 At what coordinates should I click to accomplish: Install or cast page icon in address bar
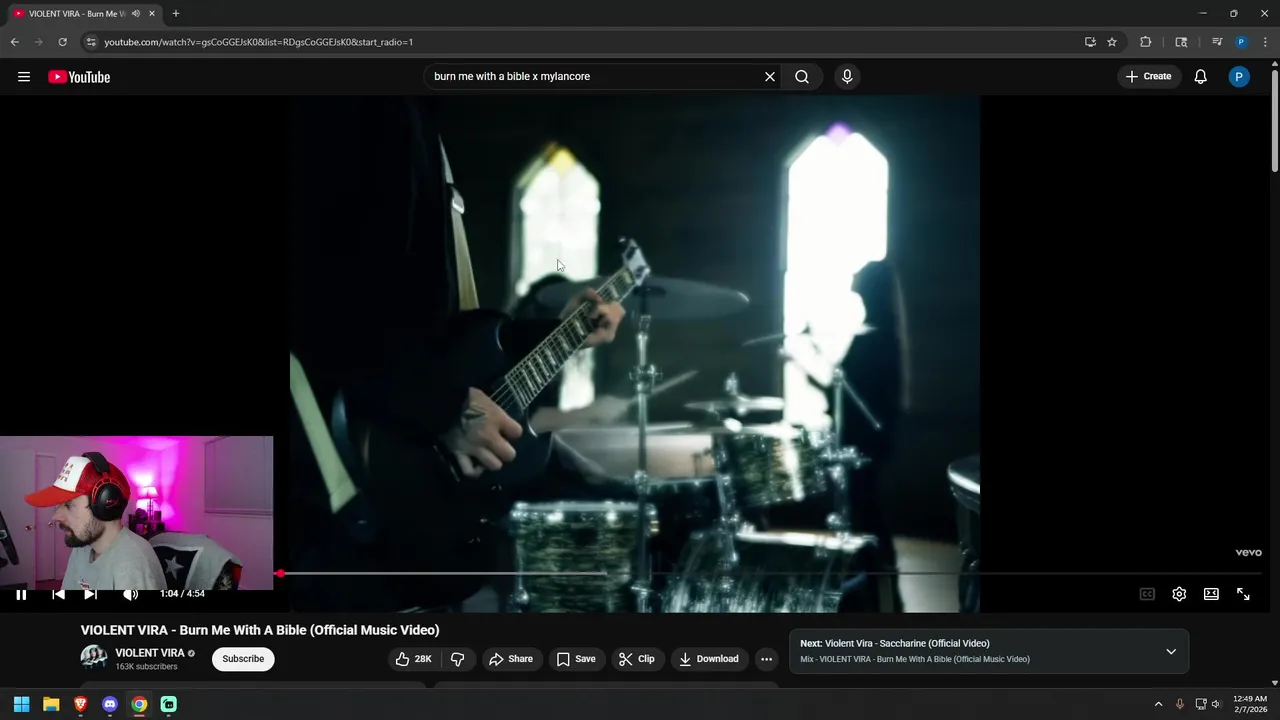pyautogui.click(x=1090, y=42)
